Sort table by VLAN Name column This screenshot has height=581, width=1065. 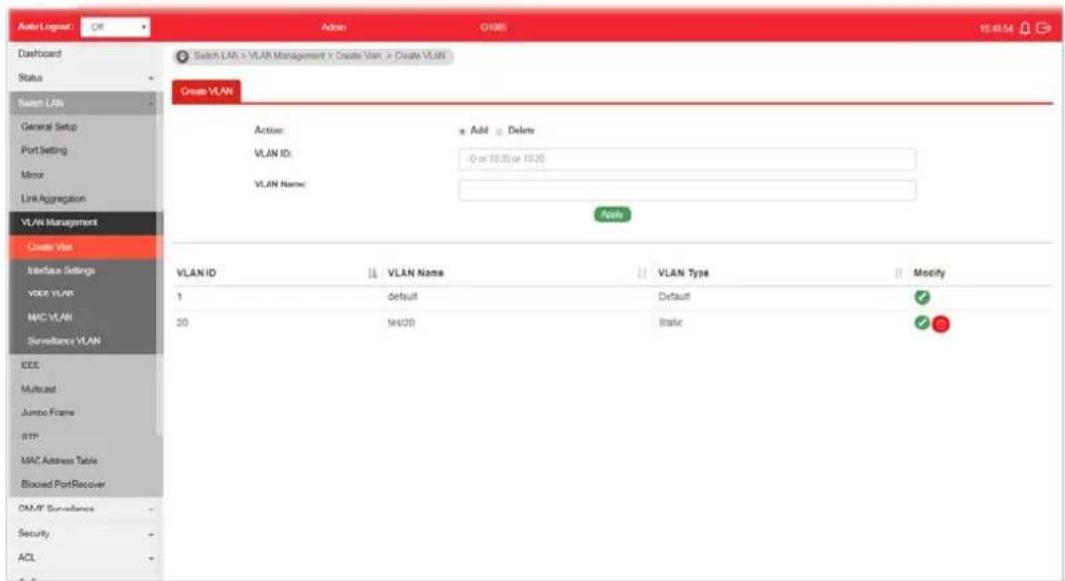pos(642,273)
